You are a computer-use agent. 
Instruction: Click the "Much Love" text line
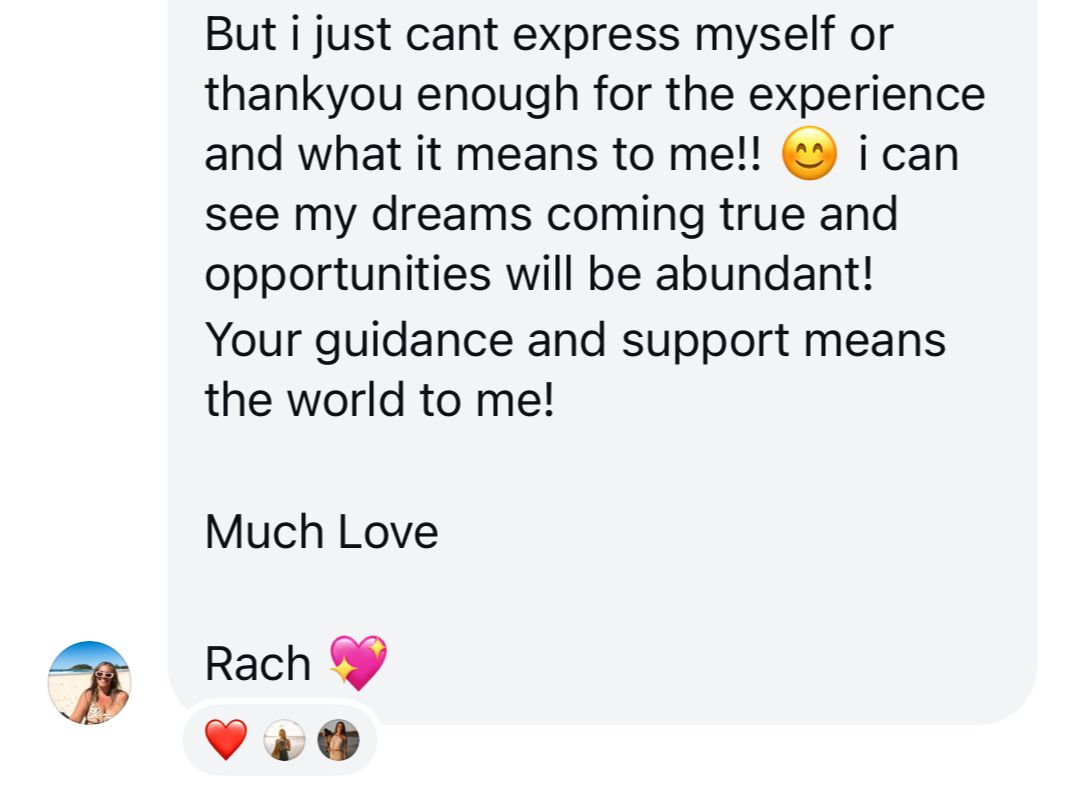coord(321,532)
